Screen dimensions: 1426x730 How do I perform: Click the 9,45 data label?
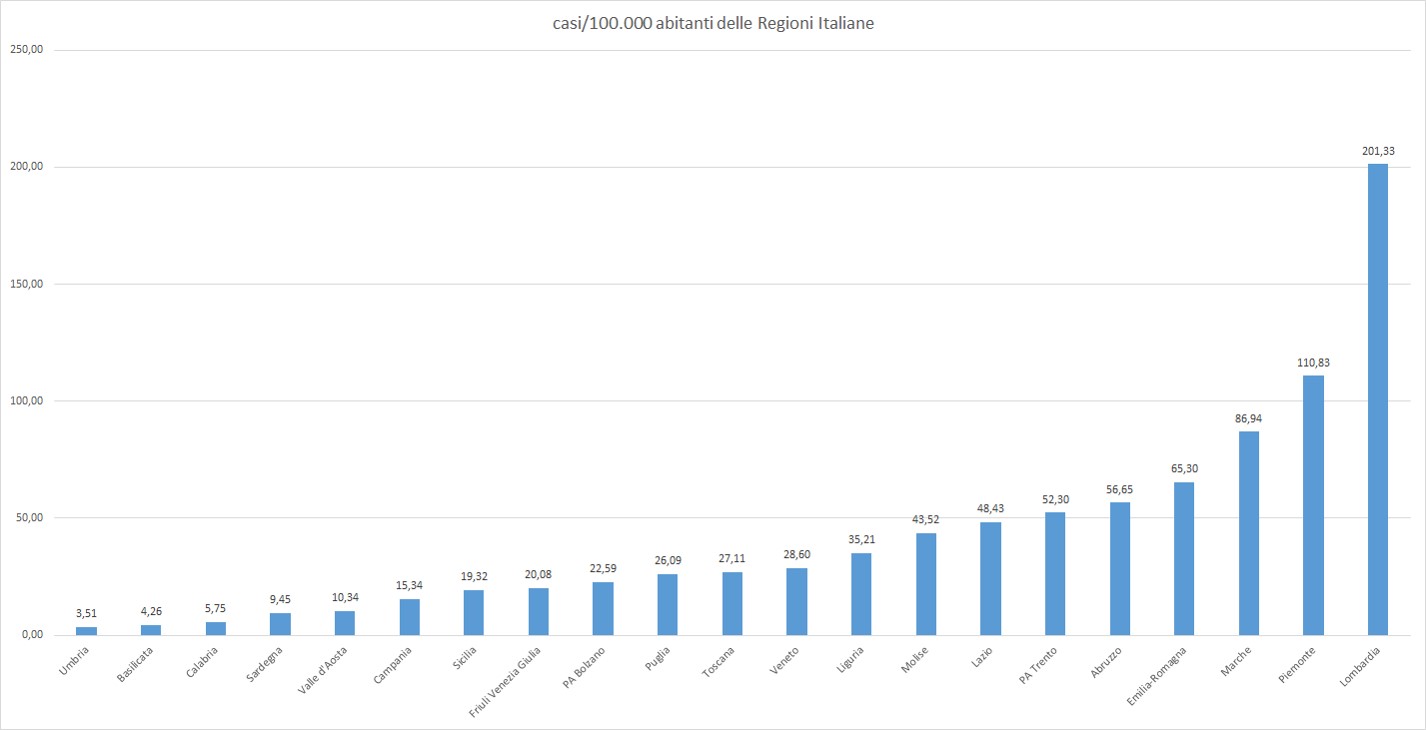[280, 600]
